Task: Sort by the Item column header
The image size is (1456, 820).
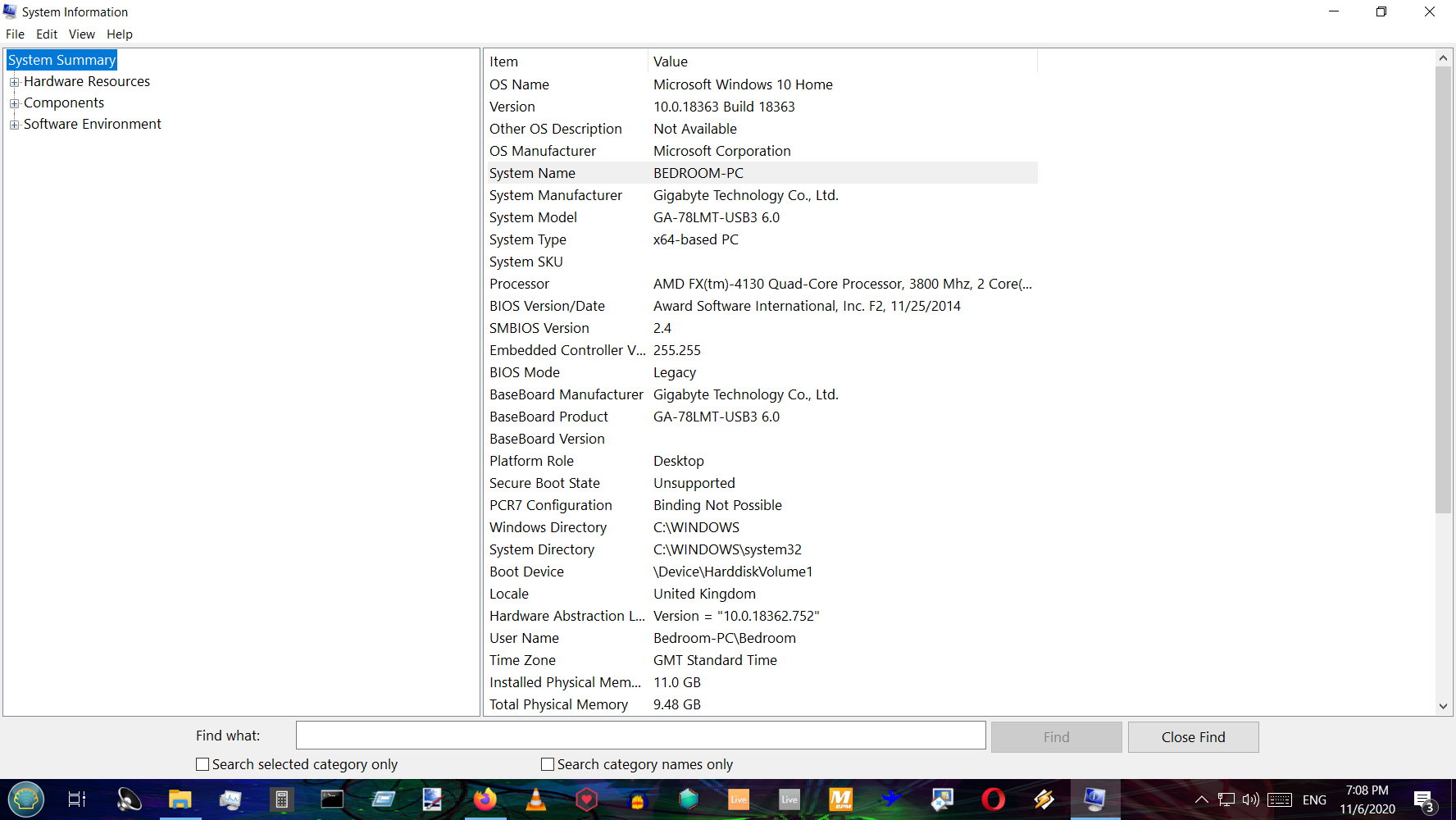Action: pos(566,61)
